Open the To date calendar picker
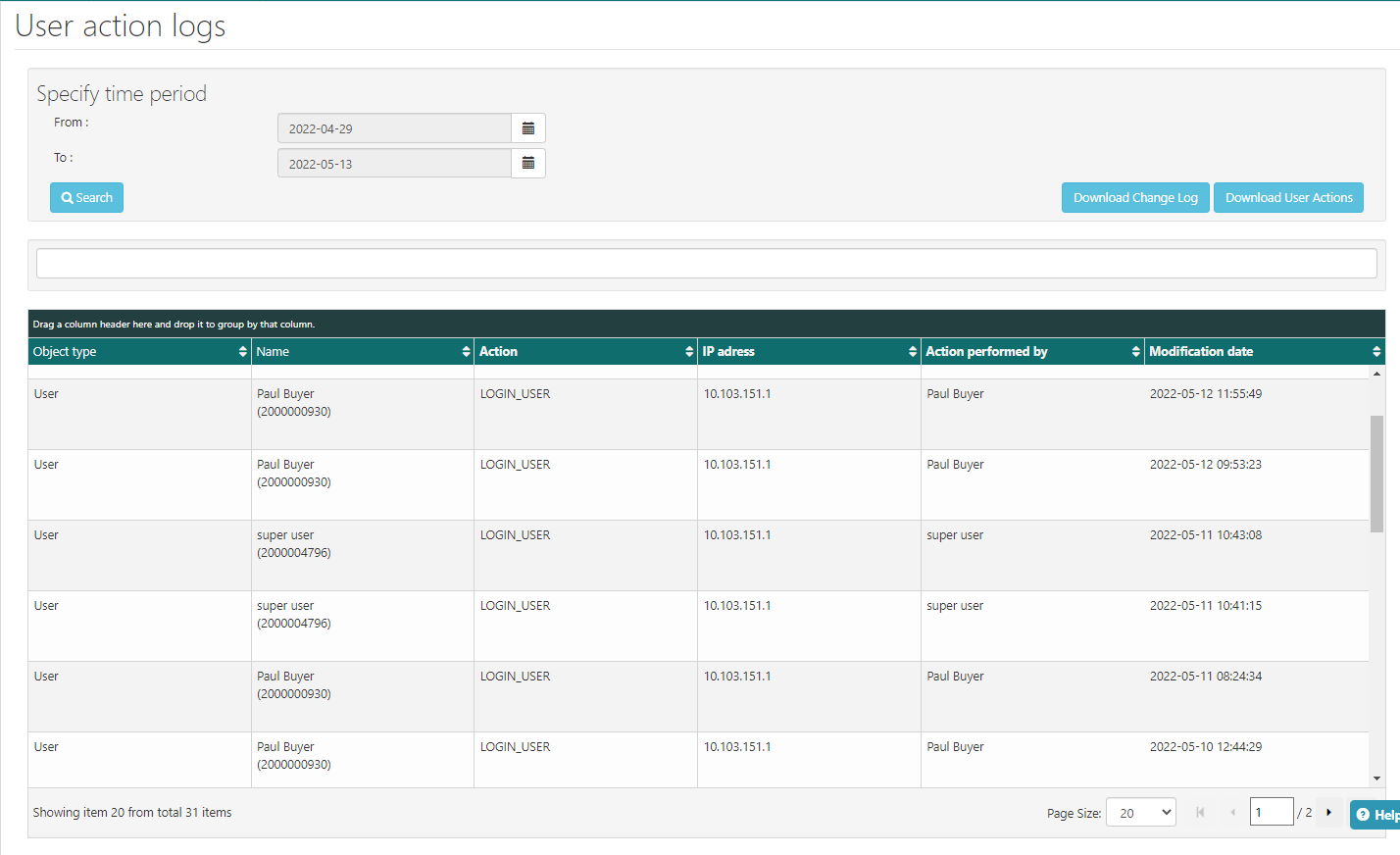The image size is (1400, 855). click(528, 164)
